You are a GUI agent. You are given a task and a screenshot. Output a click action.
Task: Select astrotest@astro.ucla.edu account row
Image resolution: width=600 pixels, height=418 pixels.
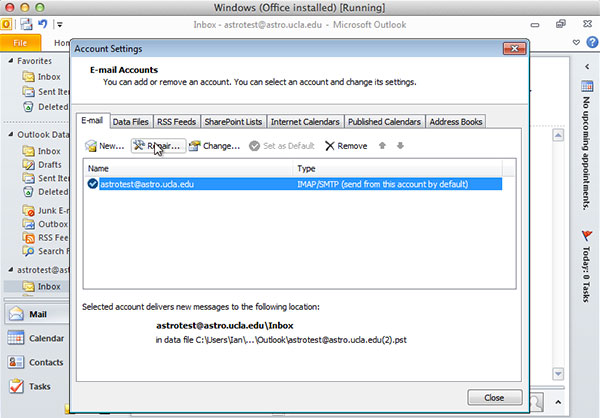[x=294, y=184]
